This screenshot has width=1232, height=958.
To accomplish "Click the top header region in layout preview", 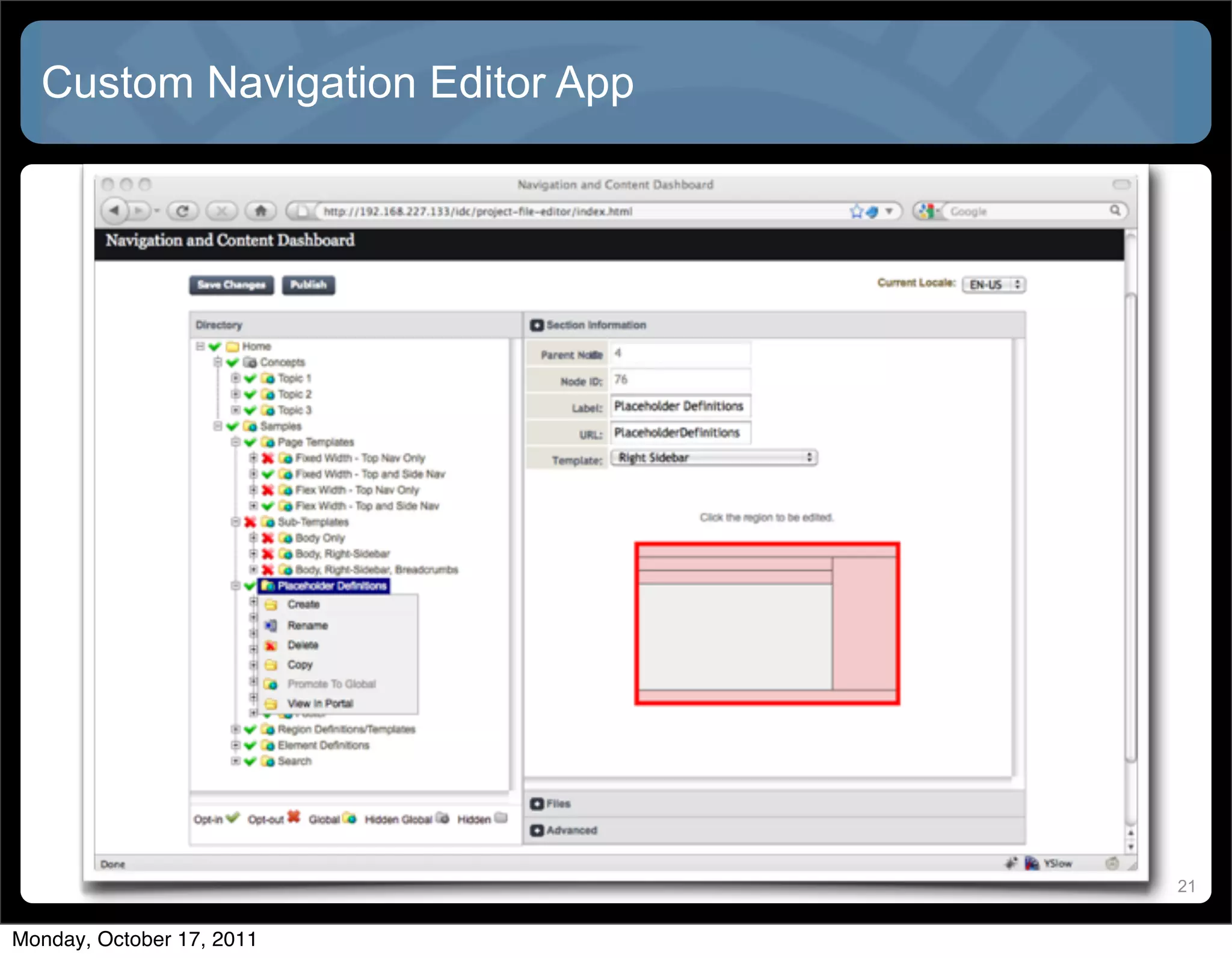I will (767, 551).
